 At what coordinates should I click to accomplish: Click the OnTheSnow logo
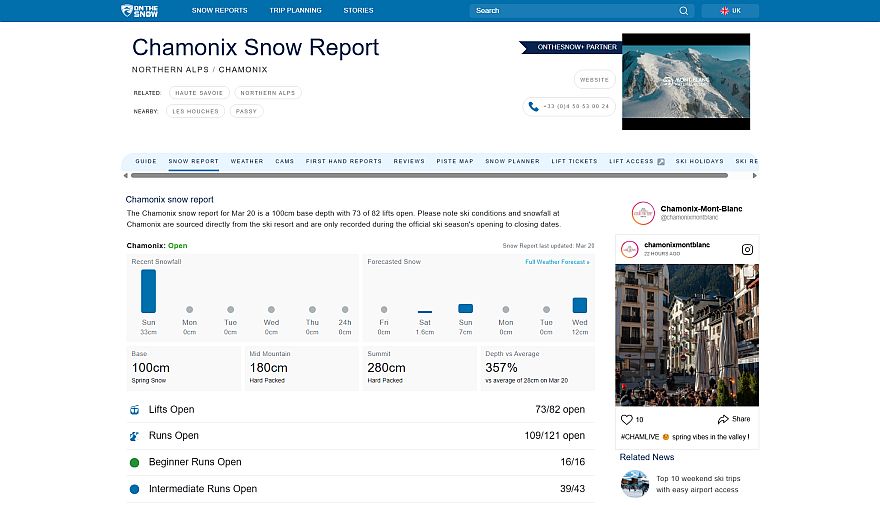point(140,11)
